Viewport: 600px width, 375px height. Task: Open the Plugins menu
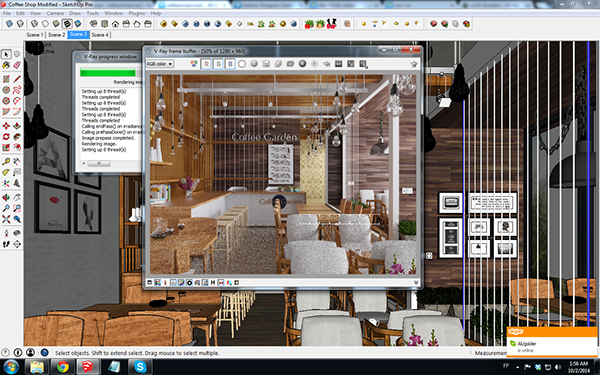tap(137, 13)
